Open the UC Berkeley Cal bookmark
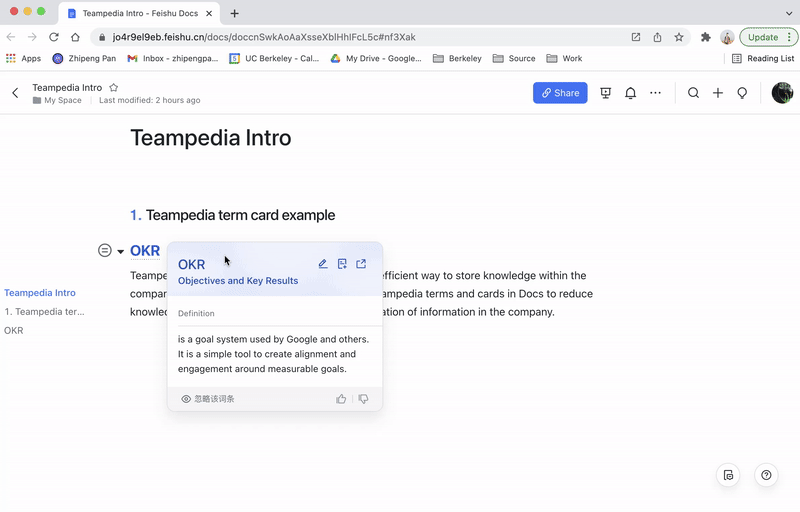This screenshot has height=512, width=800. [274, 59]
